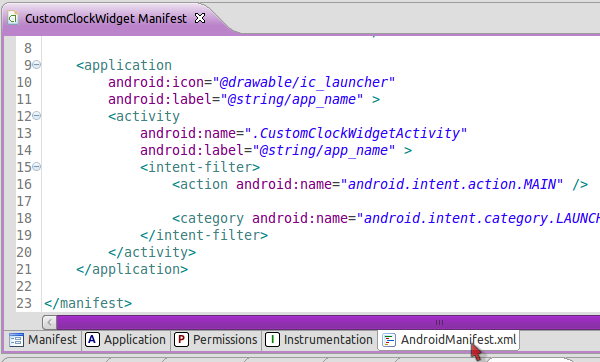Click android:label attribute on line 11
600x362 pixels.
click(x=160, y=99)
